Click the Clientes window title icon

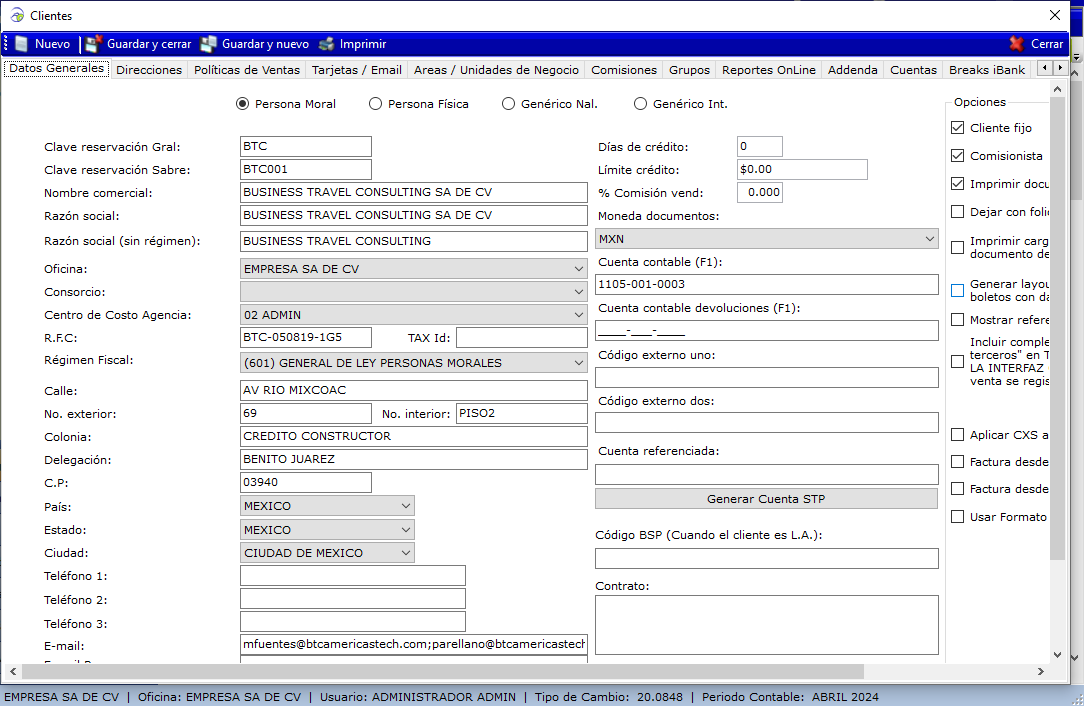click(16, 16)
